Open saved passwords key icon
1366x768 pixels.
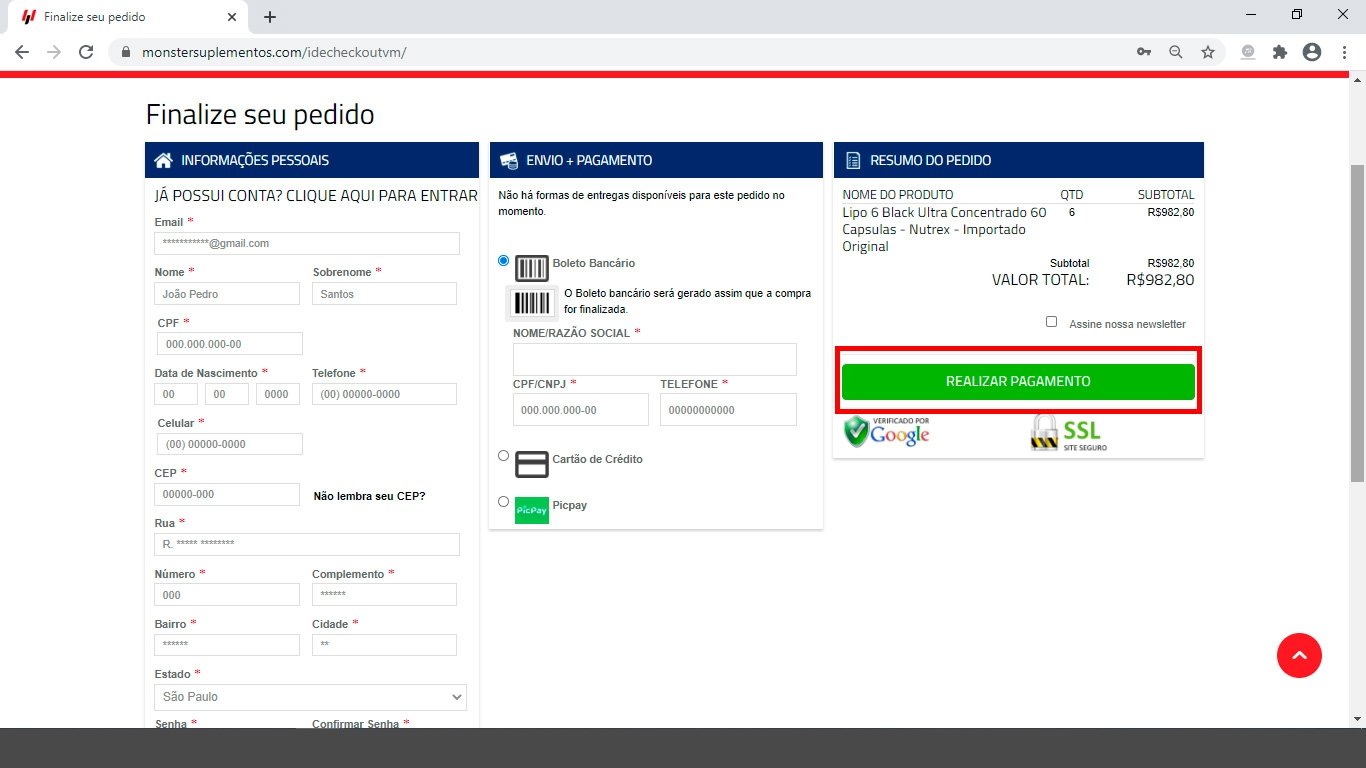[1144, 52]
